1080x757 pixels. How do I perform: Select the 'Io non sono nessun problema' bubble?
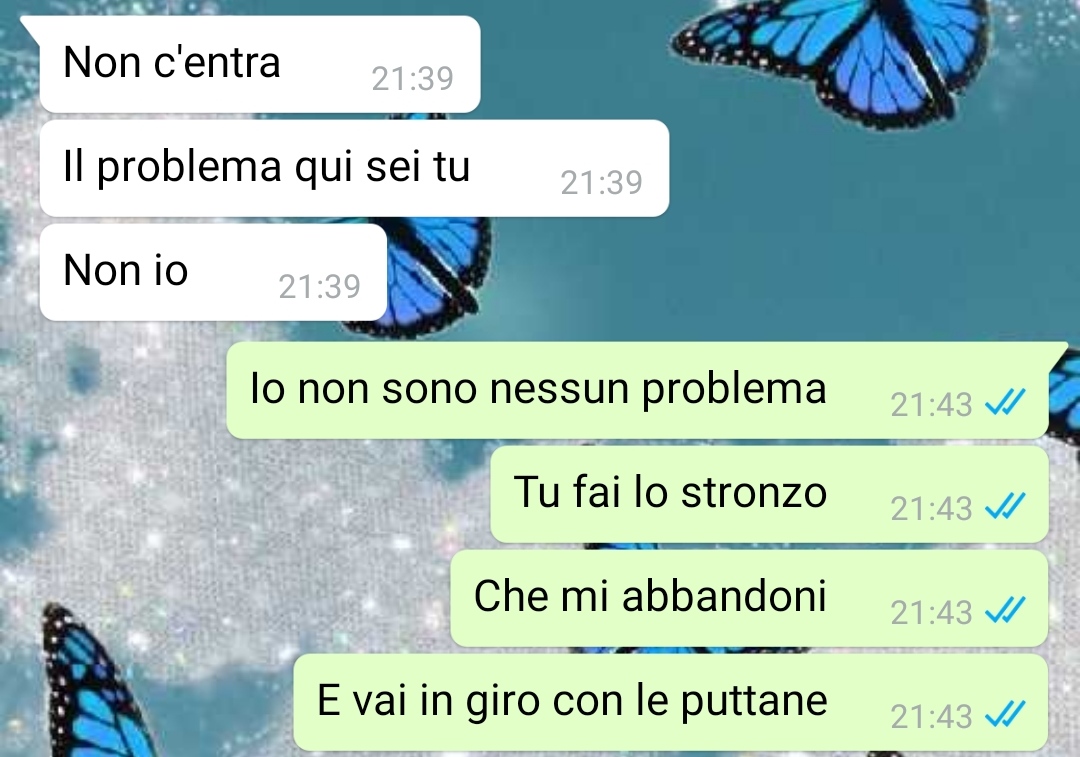(637, 390)
